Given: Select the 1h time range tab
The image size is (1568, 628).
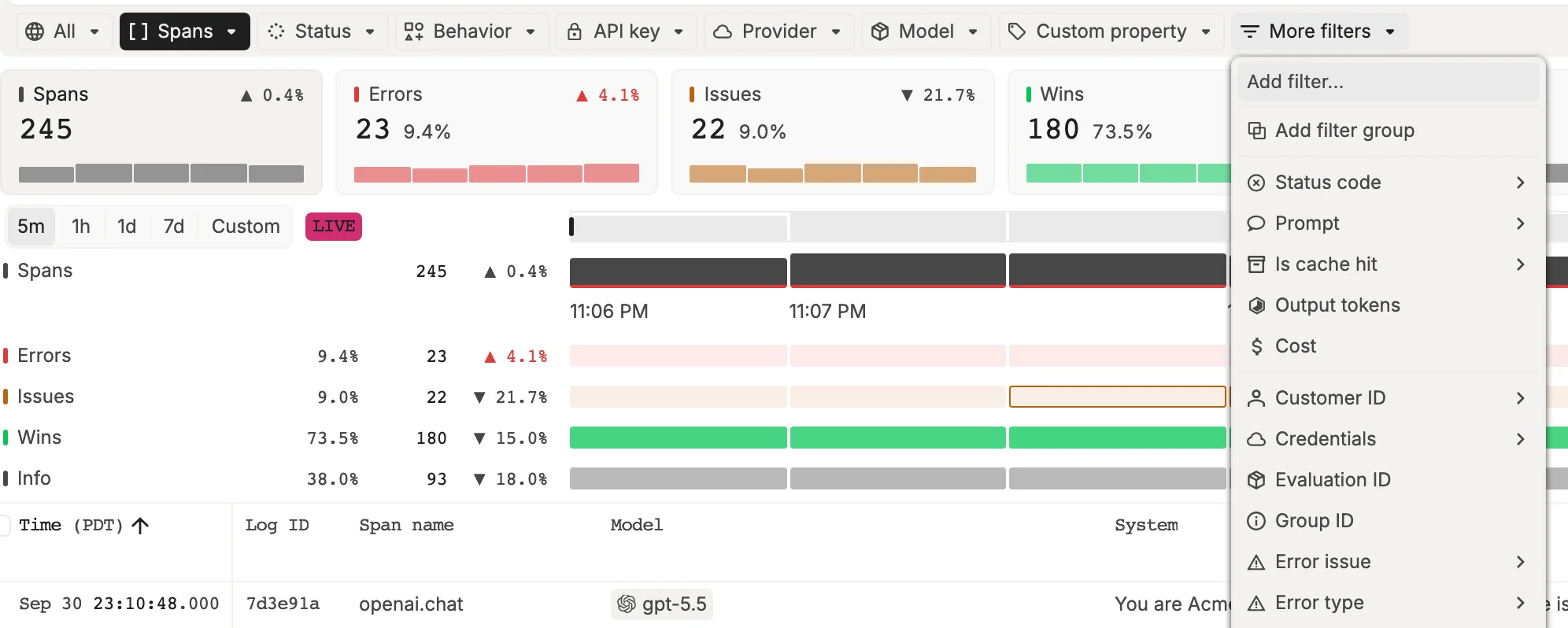Looking at the screenshot, I should click(x=81, y=227).
